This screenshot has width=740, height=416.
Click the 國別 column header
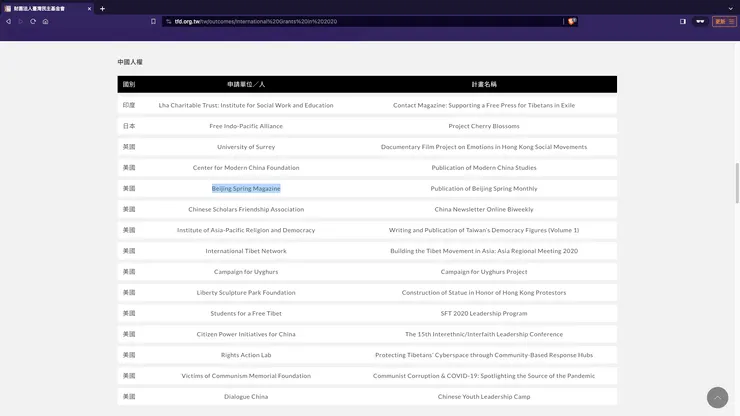pyautogui.click(x=129, y=85)
